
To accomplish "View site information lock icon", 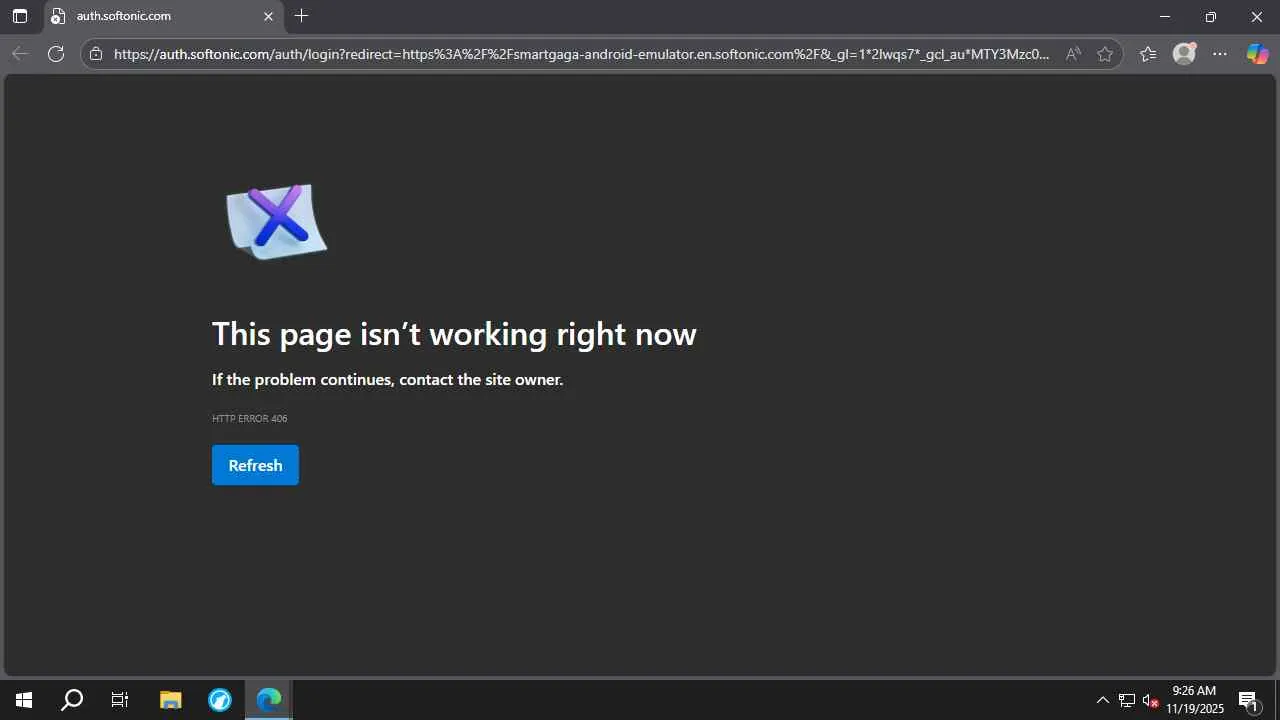I will coord(96,54).
